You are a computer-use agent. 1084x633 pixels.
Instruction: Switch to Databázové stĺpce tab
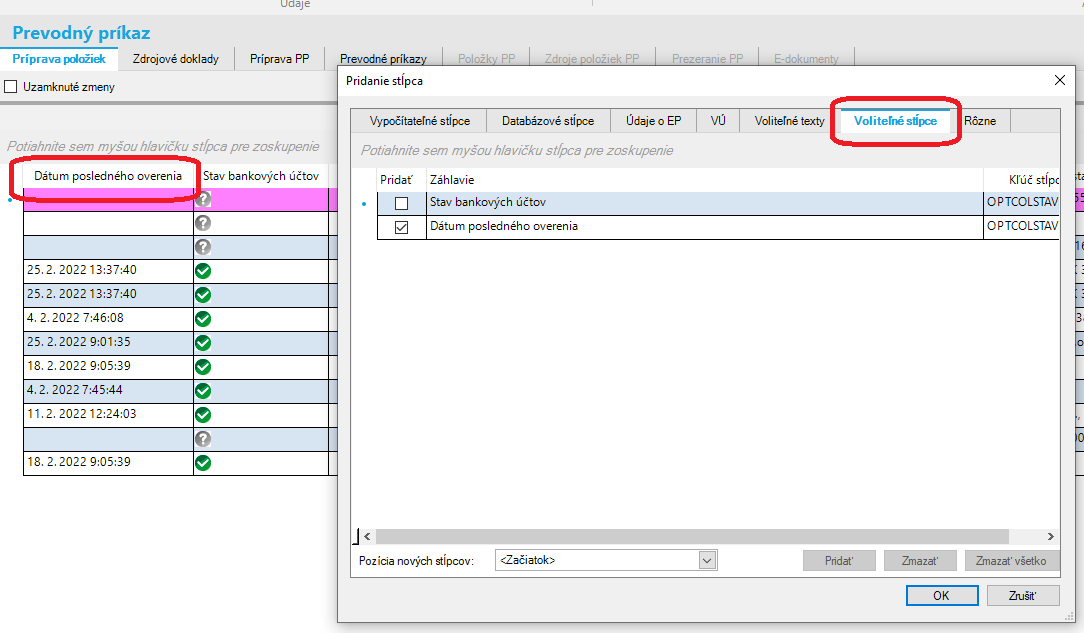548,121
